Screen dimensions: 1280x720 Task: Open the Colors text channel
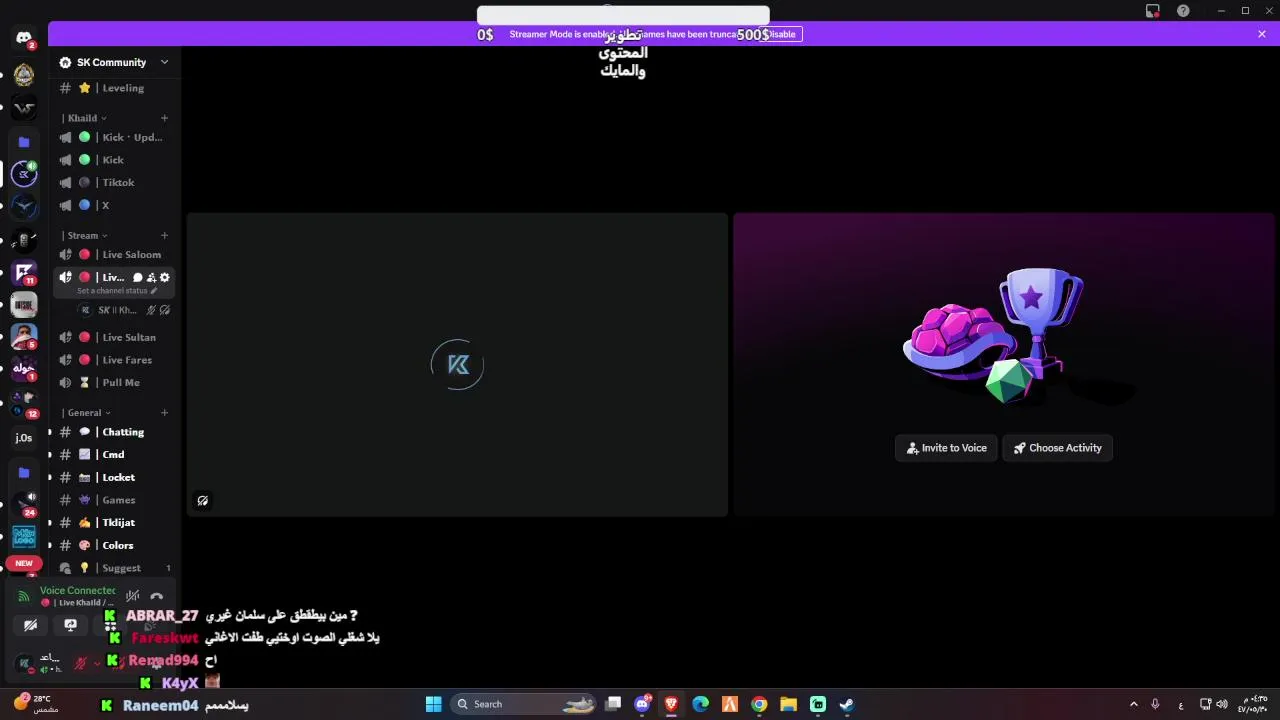113,545
